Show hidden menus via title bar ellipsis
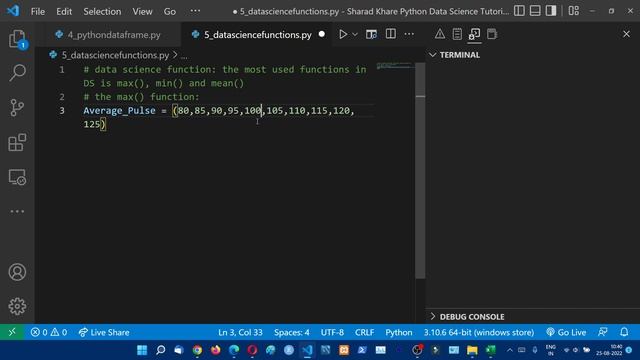 click(x=195, y=11)
